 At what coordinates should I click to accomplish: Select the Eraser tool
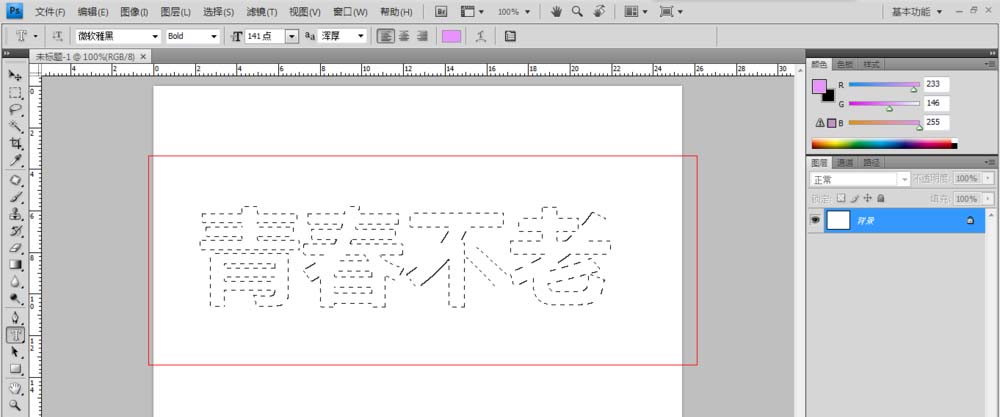[16, 247]
